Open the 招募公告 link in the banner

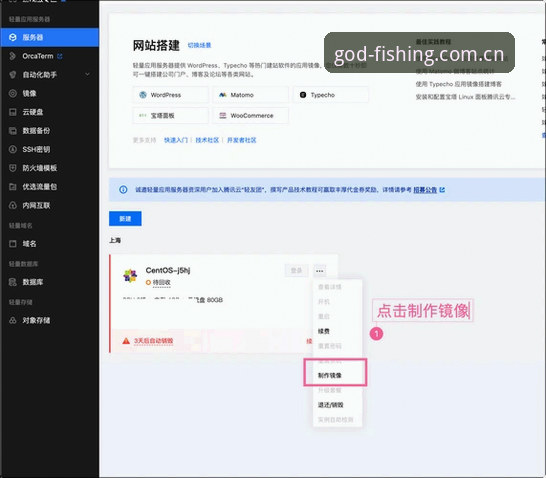(x=425, y=190)
